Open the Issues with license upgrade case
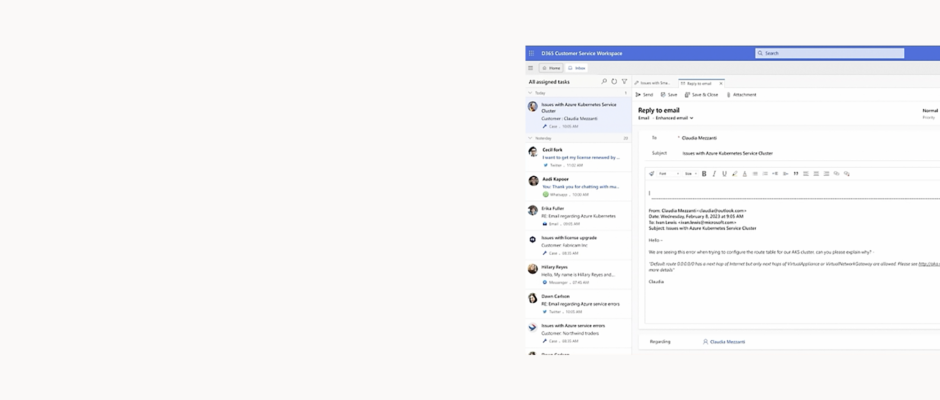 coord(579,245)
